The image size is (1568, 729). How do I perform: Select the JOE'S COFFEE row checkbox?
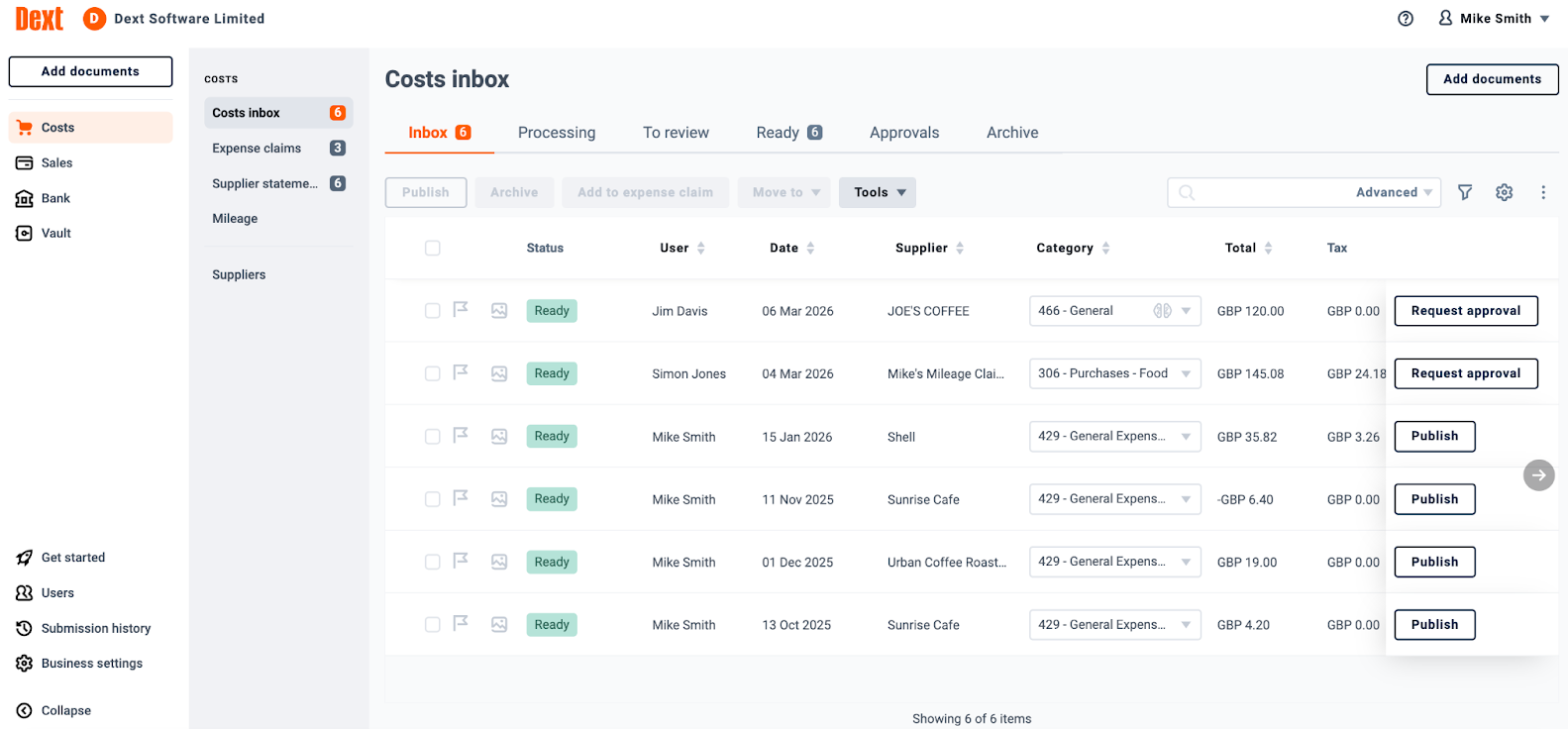coord(433,311)
